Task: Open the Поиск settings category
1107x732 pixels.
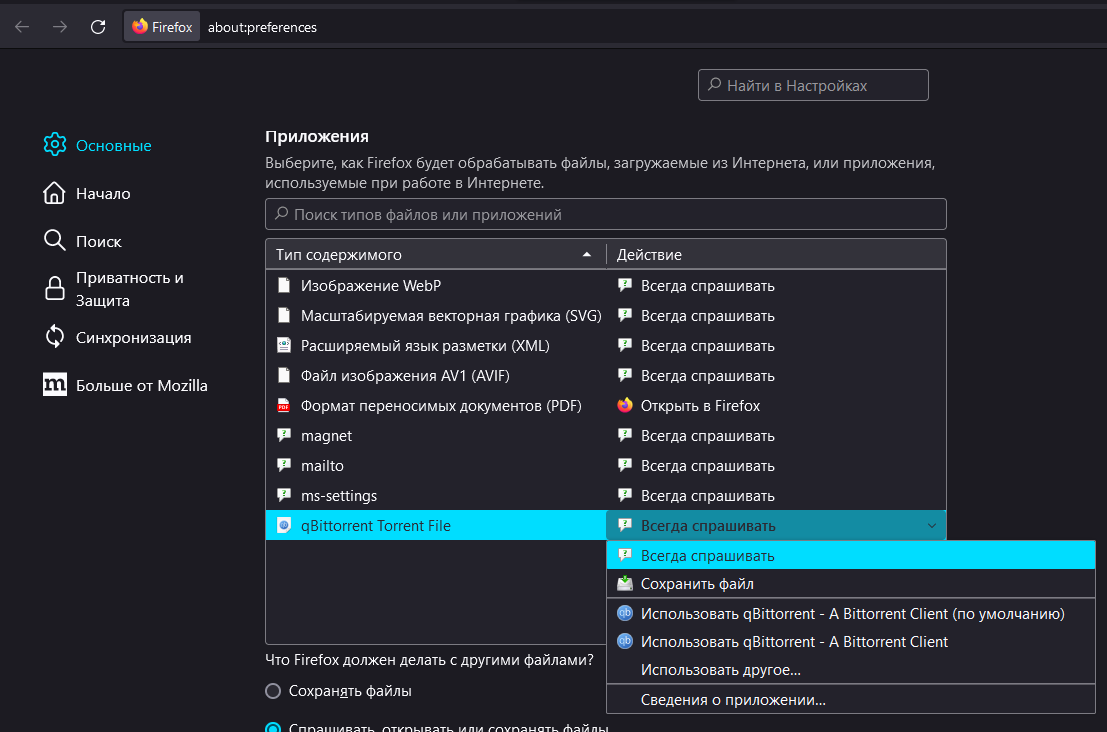Action: (x=83, y=241)
